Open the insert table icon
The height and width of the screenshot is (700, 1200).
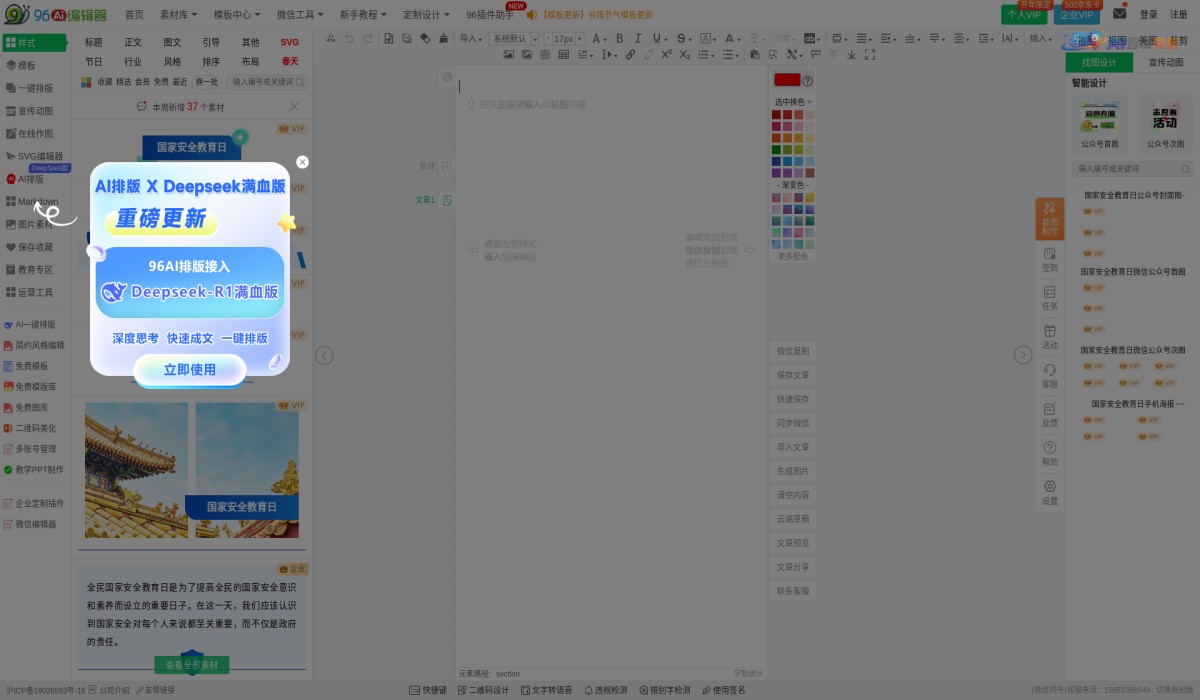pos(565,56)
